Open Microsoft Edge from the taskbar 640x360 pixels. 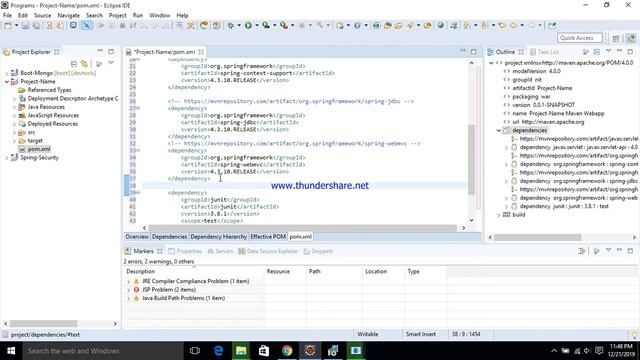(x=218, y=351)
